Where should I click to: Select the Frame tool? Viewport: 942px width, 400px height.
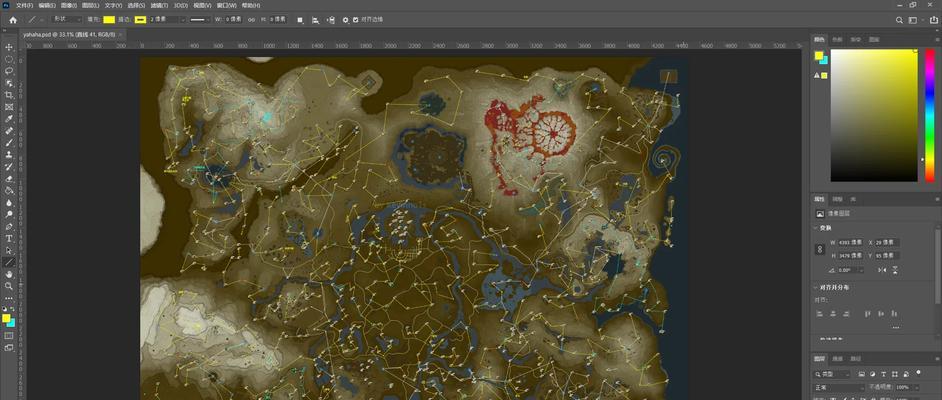pyautogui.click(x=9, y=107)
